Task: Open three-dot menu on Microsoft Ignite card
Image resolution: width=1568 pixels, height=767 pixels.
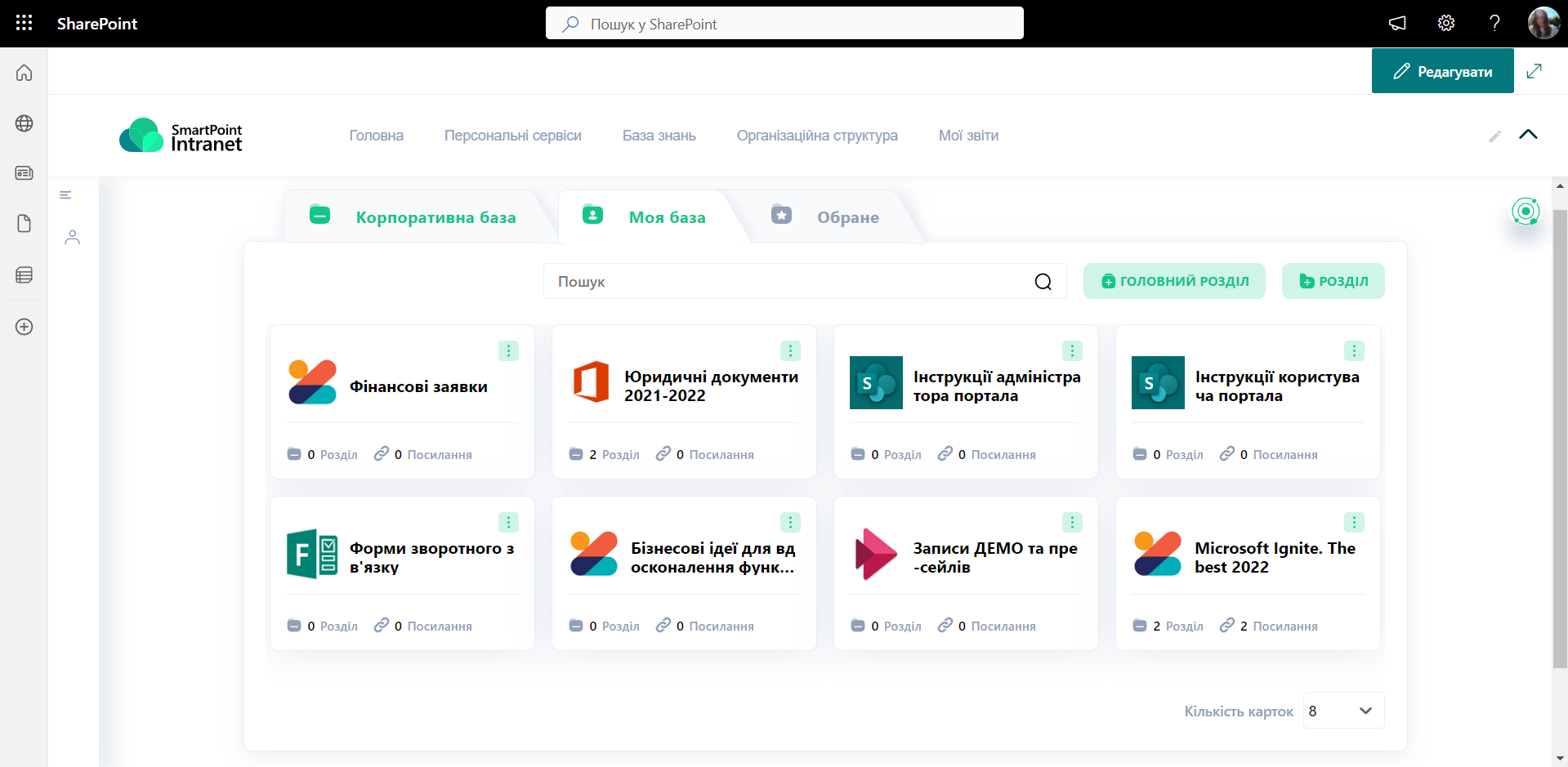Action: (1353, 522)
